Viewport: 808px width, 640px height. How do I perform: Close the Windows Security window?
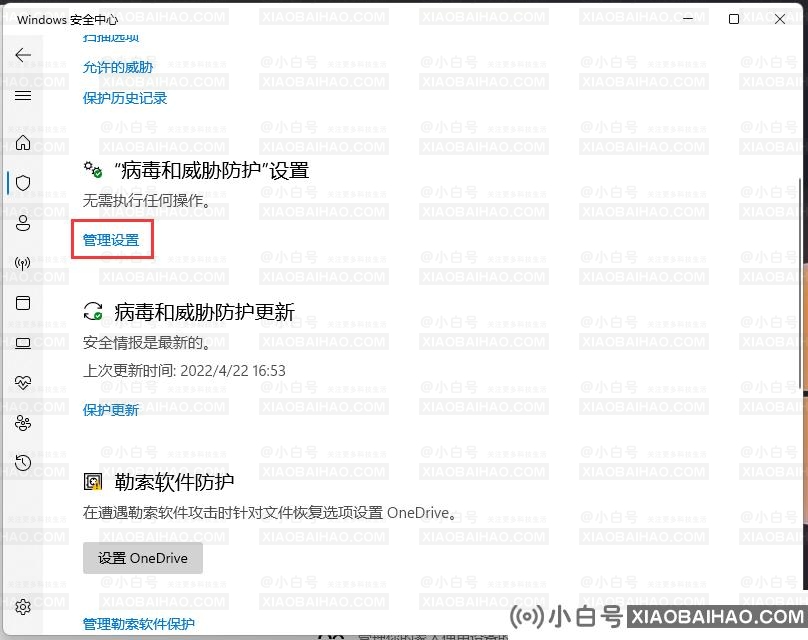click(780, 19)
